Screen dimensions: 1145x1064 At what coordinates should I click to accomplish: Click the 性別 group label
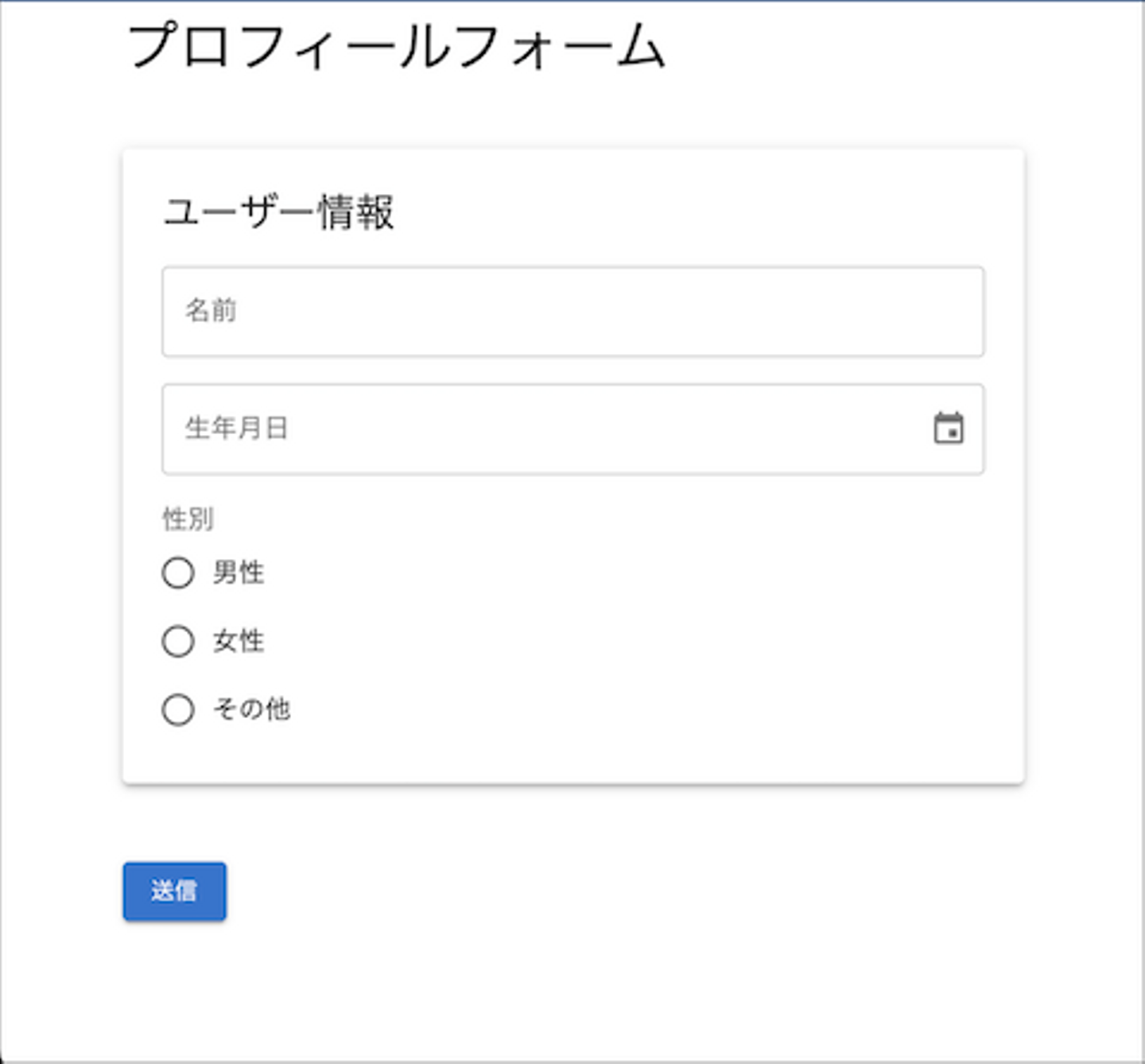pos(188,519)
